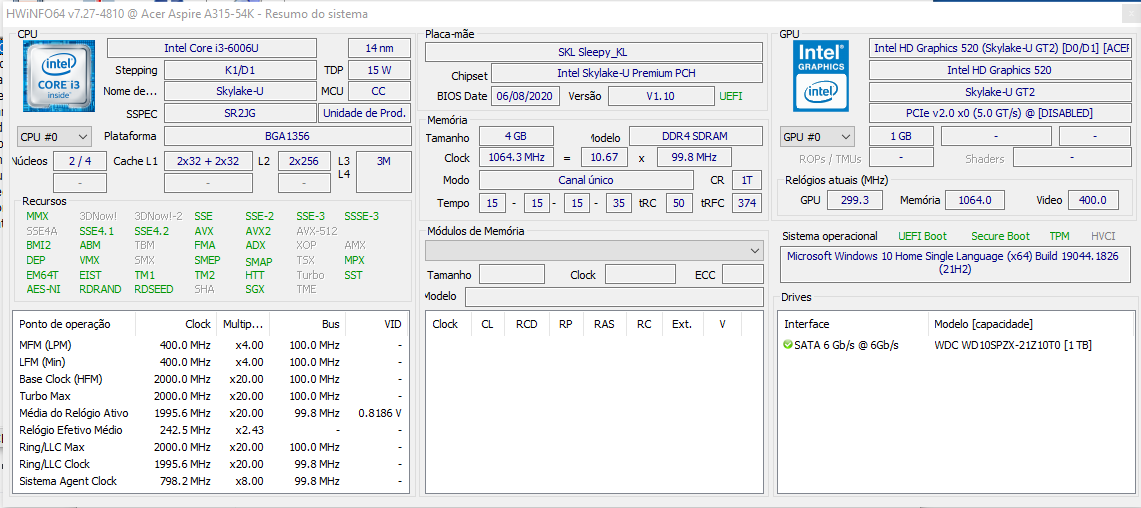Click the greyed HVCI indicator

[x=1103, y=237]
